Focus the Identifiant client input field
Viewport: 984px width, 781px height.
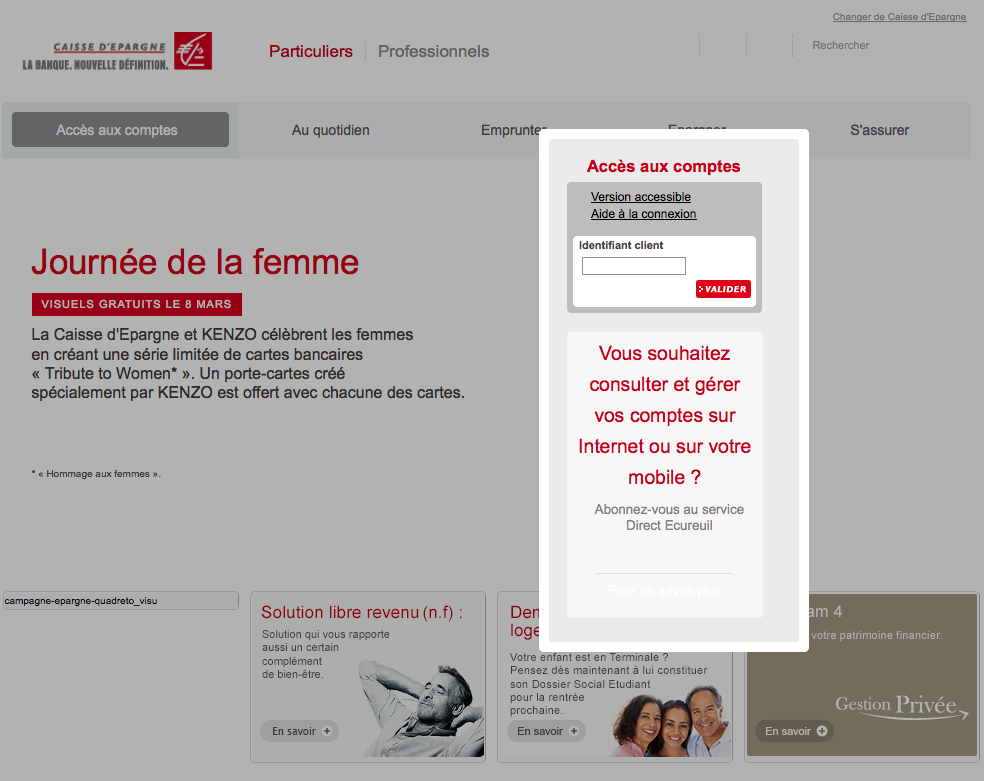point(634,266)
